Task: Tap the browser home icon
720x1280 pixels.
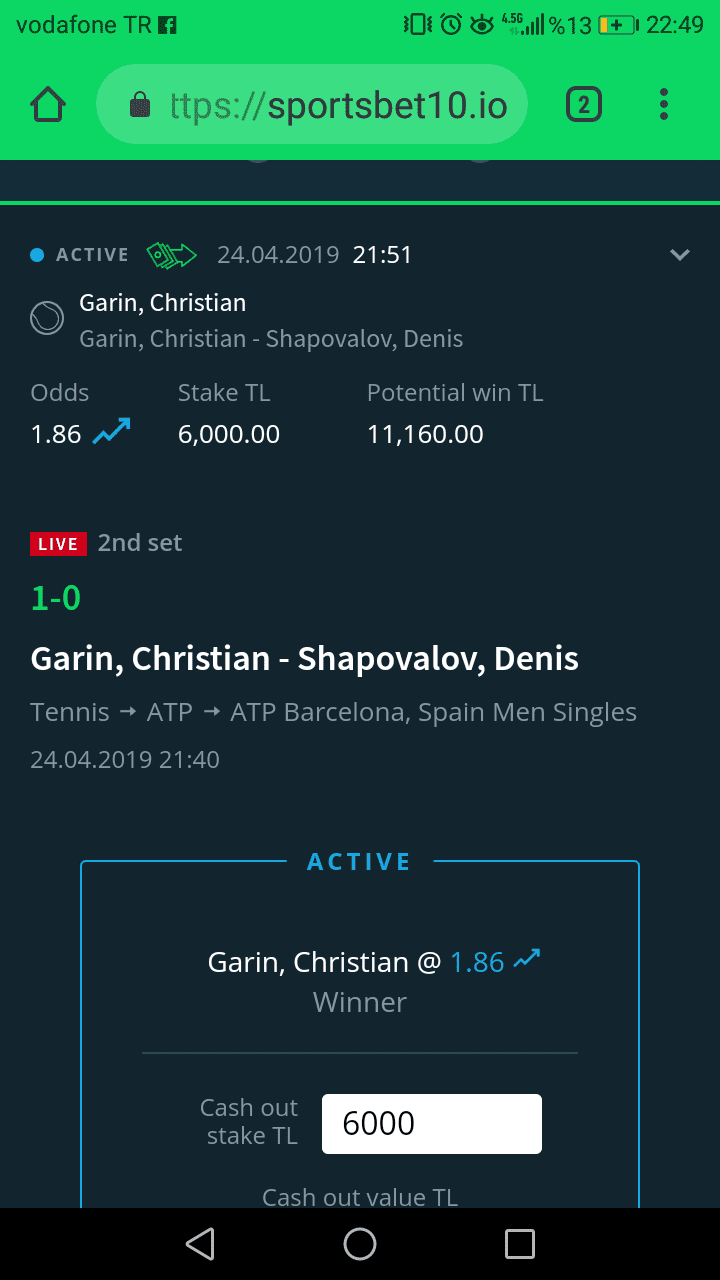Action: tap(48, 105)
